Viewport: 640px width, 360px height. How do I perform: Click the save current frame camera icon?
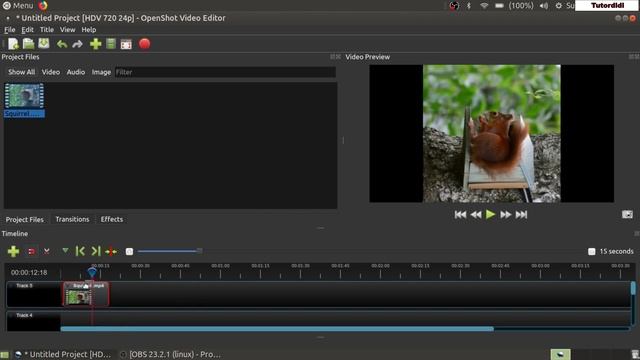coord(627,214)
